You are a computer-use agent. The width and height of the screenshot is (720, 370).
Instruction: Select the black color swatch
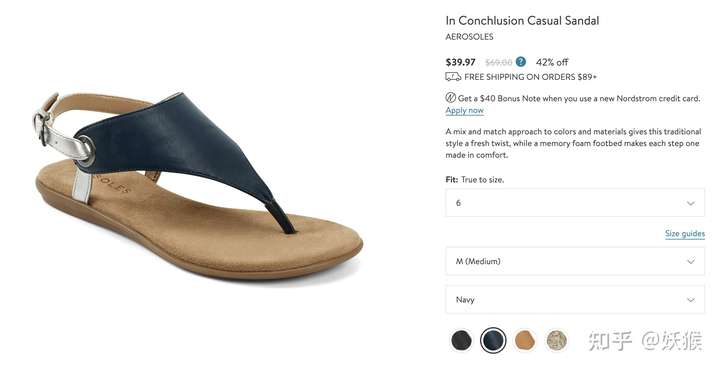461,340
